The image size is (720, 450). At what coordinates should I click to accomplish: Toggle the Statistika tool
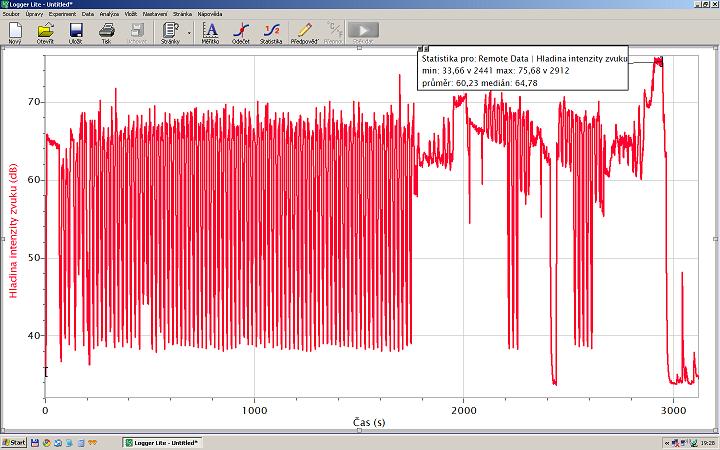point(271,32)
